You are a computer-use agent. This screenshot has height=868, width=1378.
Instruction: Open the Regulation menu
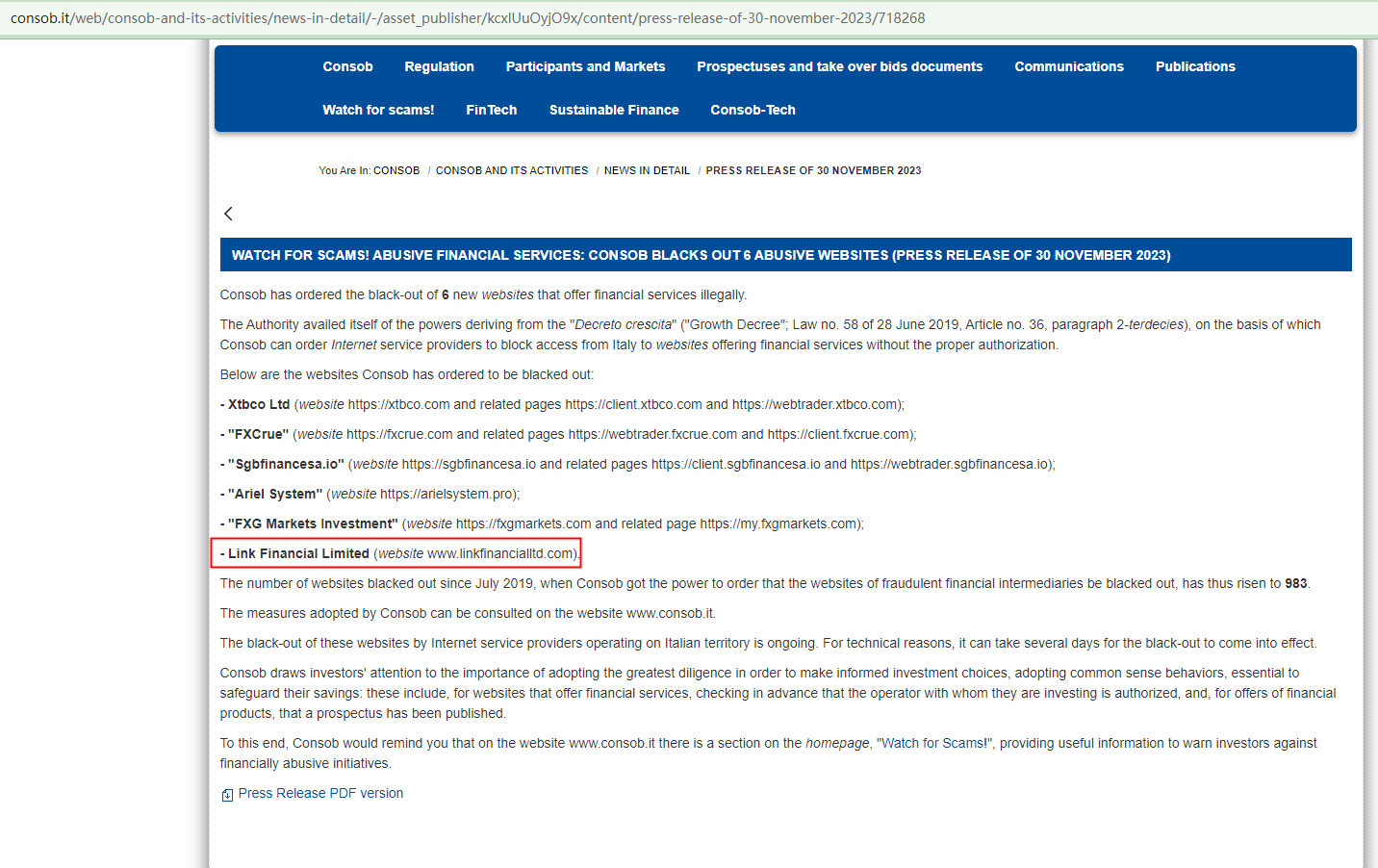click(x=439, y=66)
